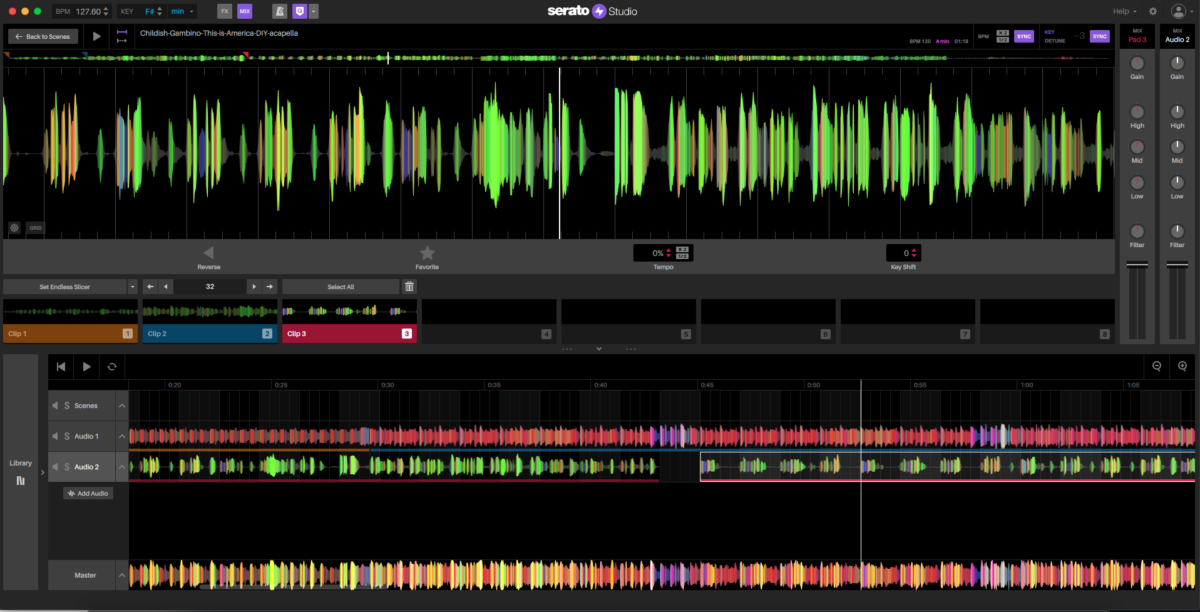Click the KEY SYNC button
Image resolution: width=1200 pixels, height=612 pixels.
pyautogui.click(x=1100, y=36)
